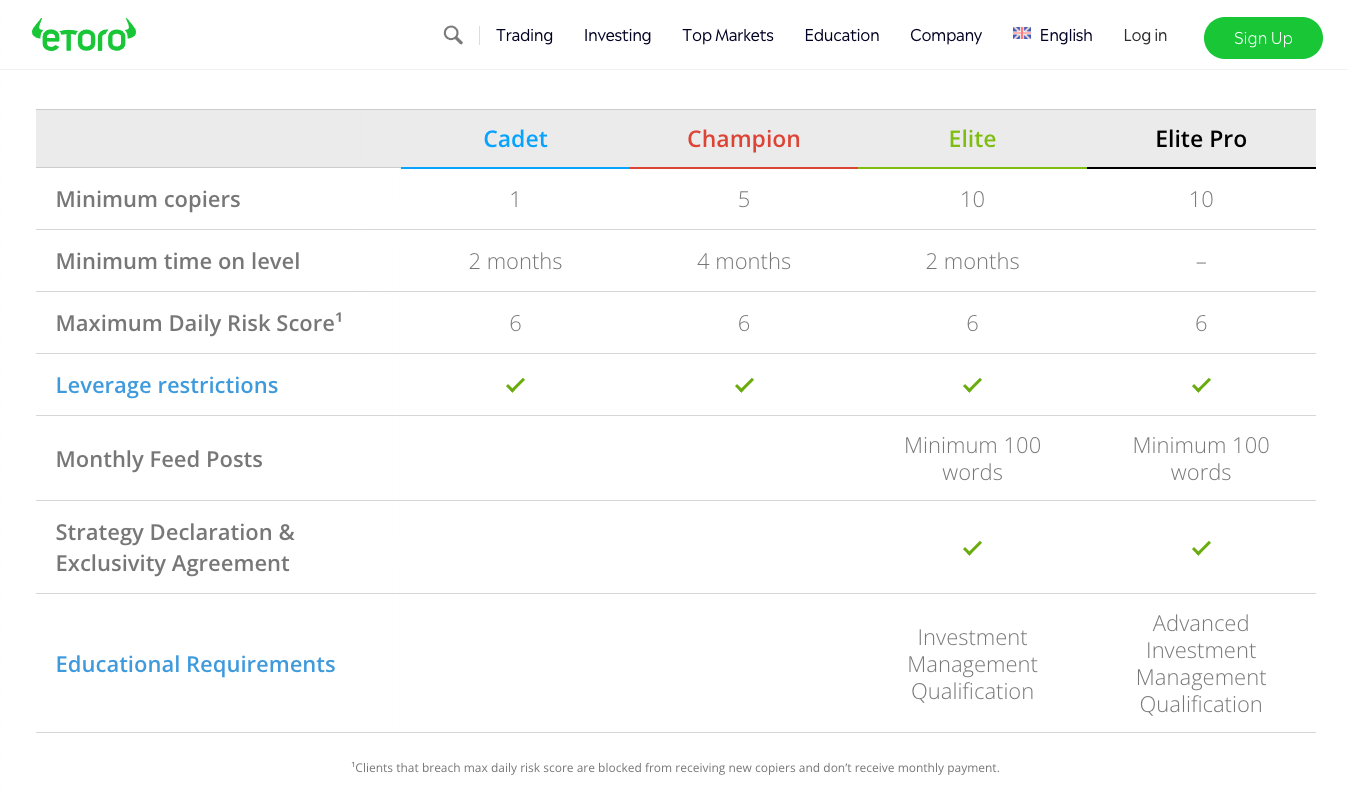Open the Leverage restrictions link
The image size is (1348, 792).
pyautogui.click(x=167, y=385)
